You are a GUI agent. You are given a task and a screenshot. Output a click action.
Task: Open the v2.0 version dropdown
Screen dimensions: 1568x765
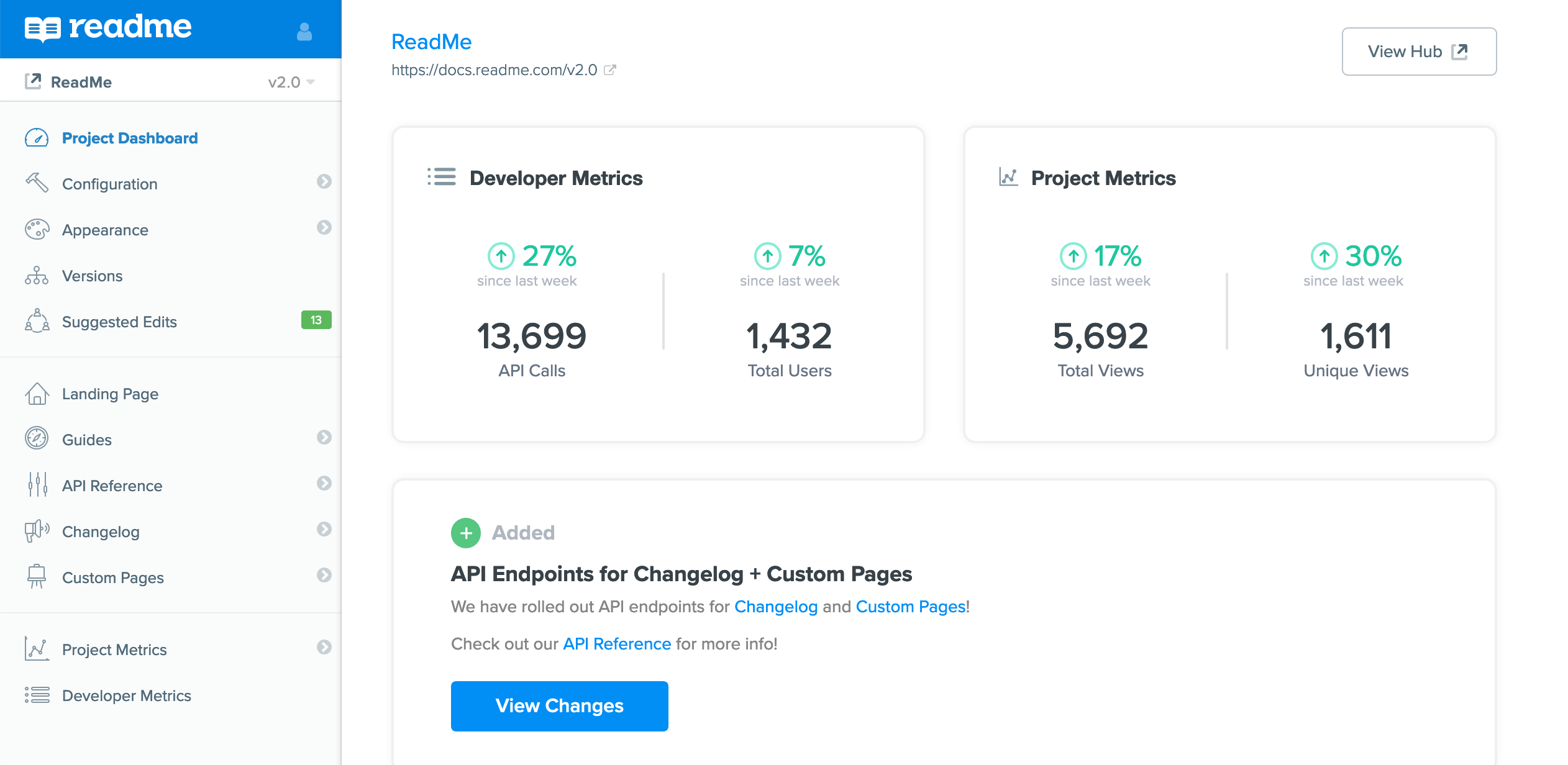[x=292, y=82]
